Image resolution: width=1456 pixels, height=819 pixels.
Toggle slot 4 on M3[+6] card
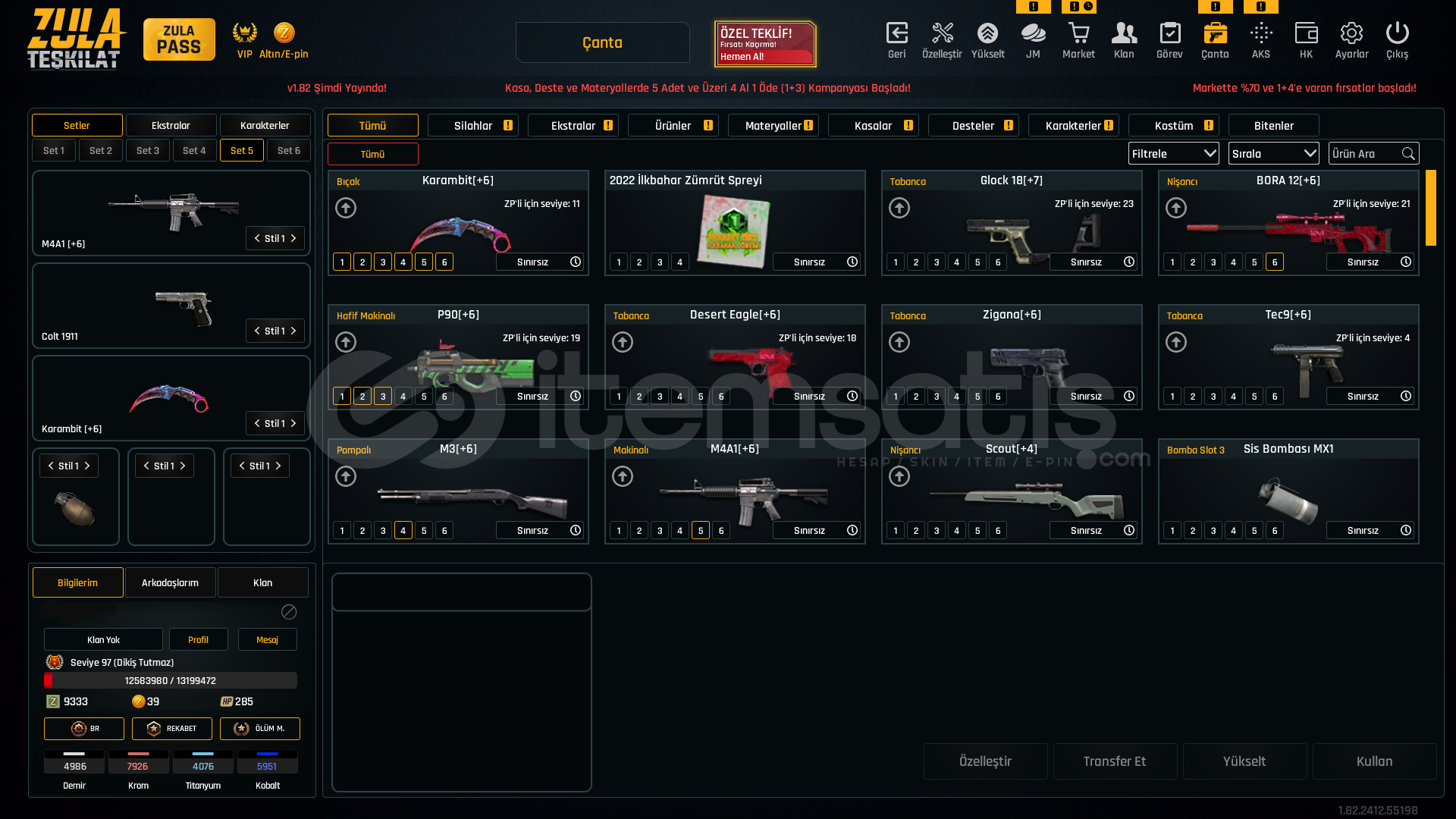(x=403, y=531)
